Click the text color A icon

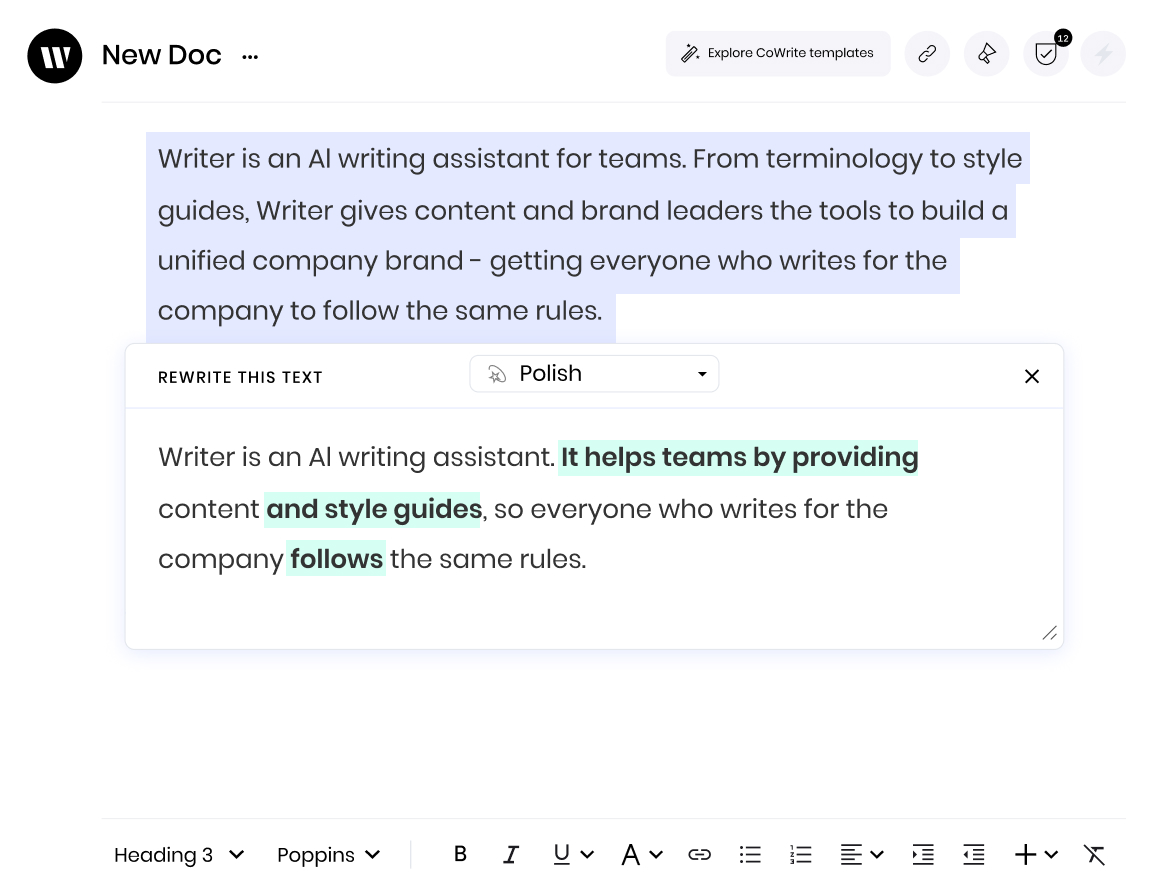631,854
